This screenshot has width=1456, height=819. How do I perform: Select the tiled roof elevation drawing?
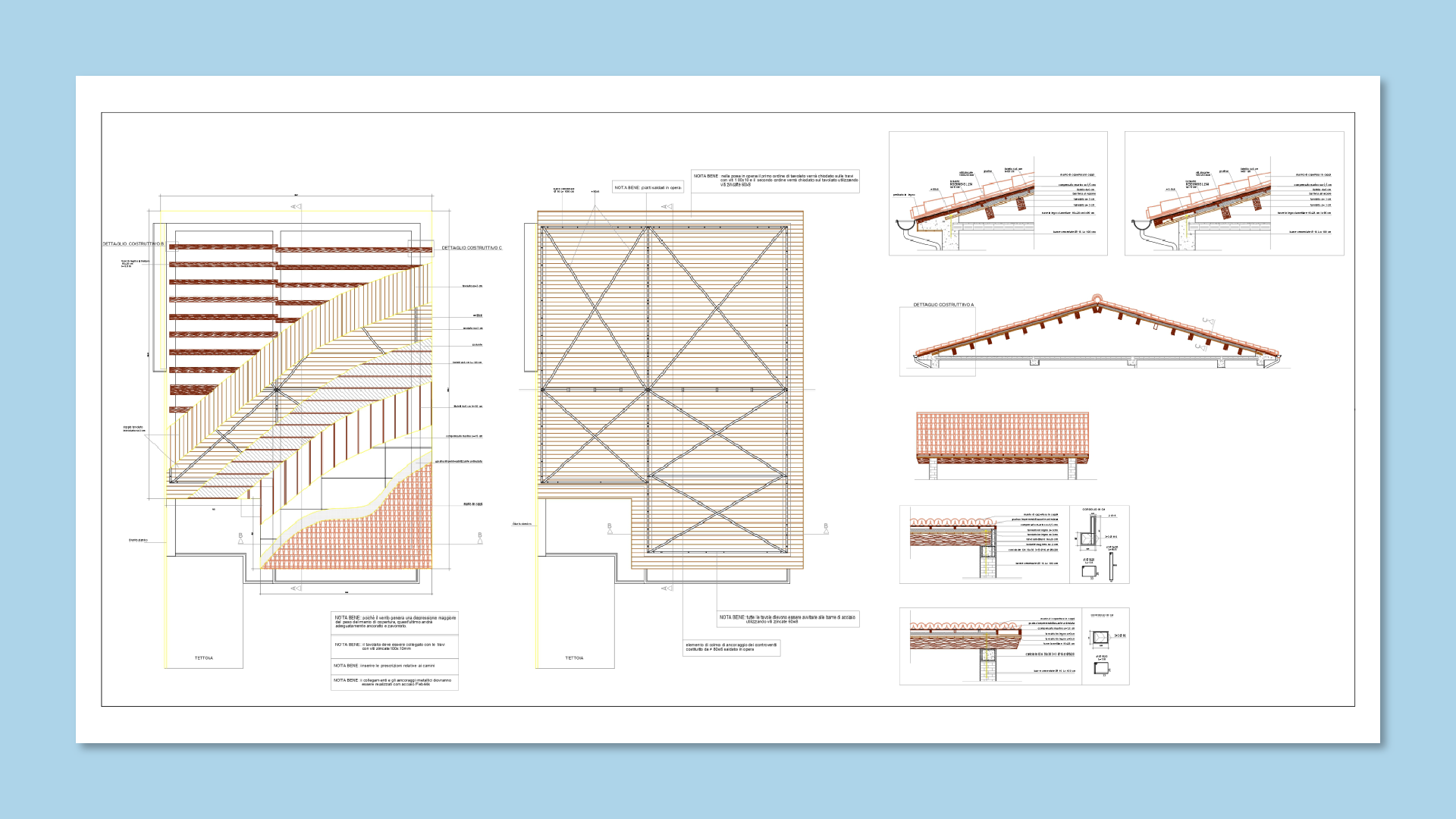pyautogui.click(x=1003, y=446)
